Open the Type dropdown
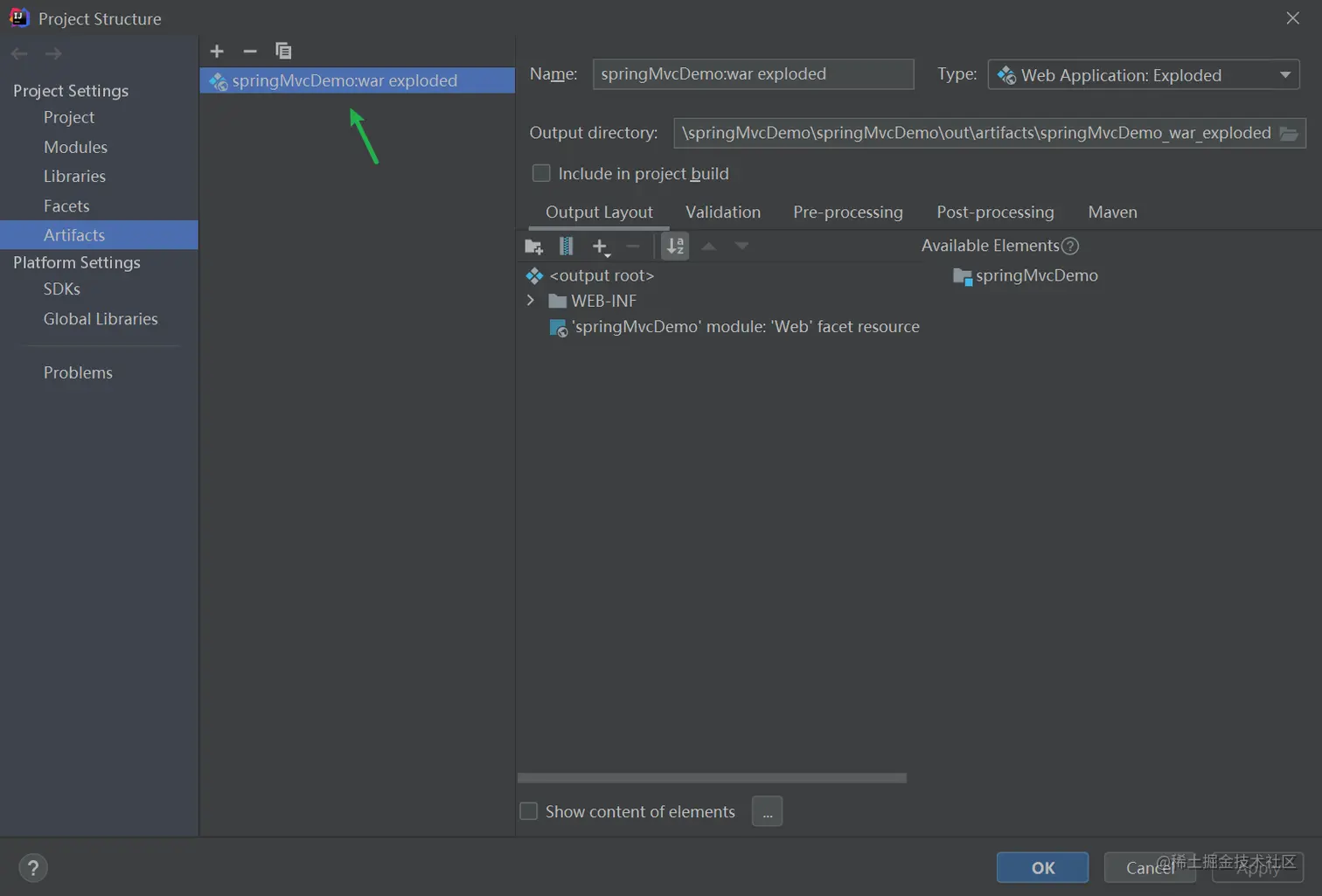1322x896 pixels. tap(1144, 74)
